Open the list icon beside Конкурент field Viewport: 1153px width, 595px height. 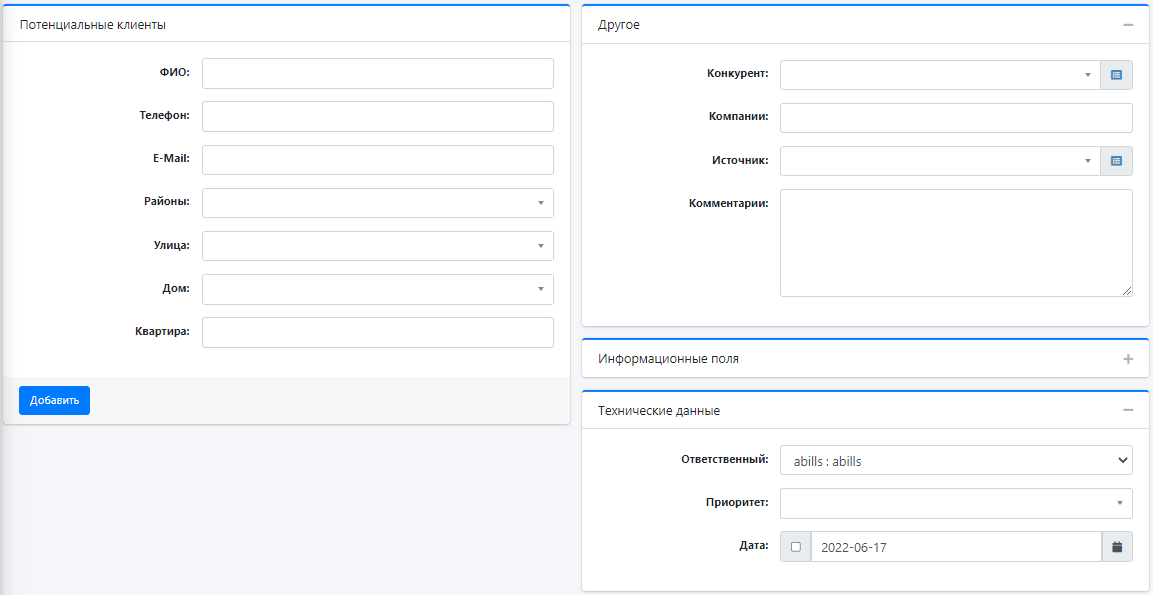(1116, 75)
